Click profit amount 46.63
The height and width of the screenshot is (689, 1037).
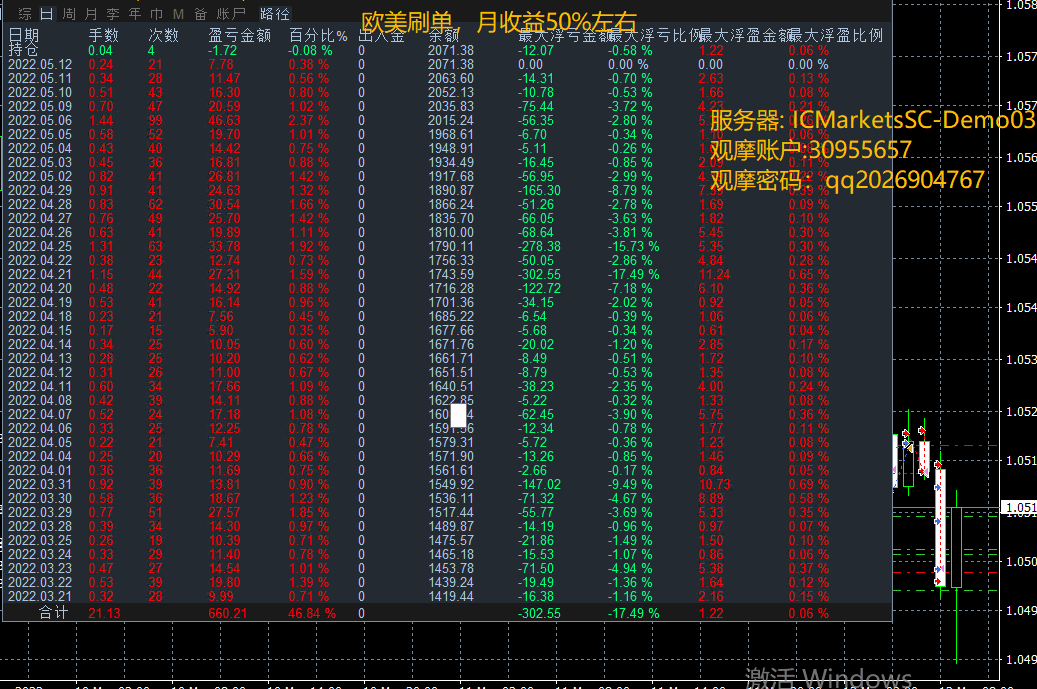click(x=224, y=120)
